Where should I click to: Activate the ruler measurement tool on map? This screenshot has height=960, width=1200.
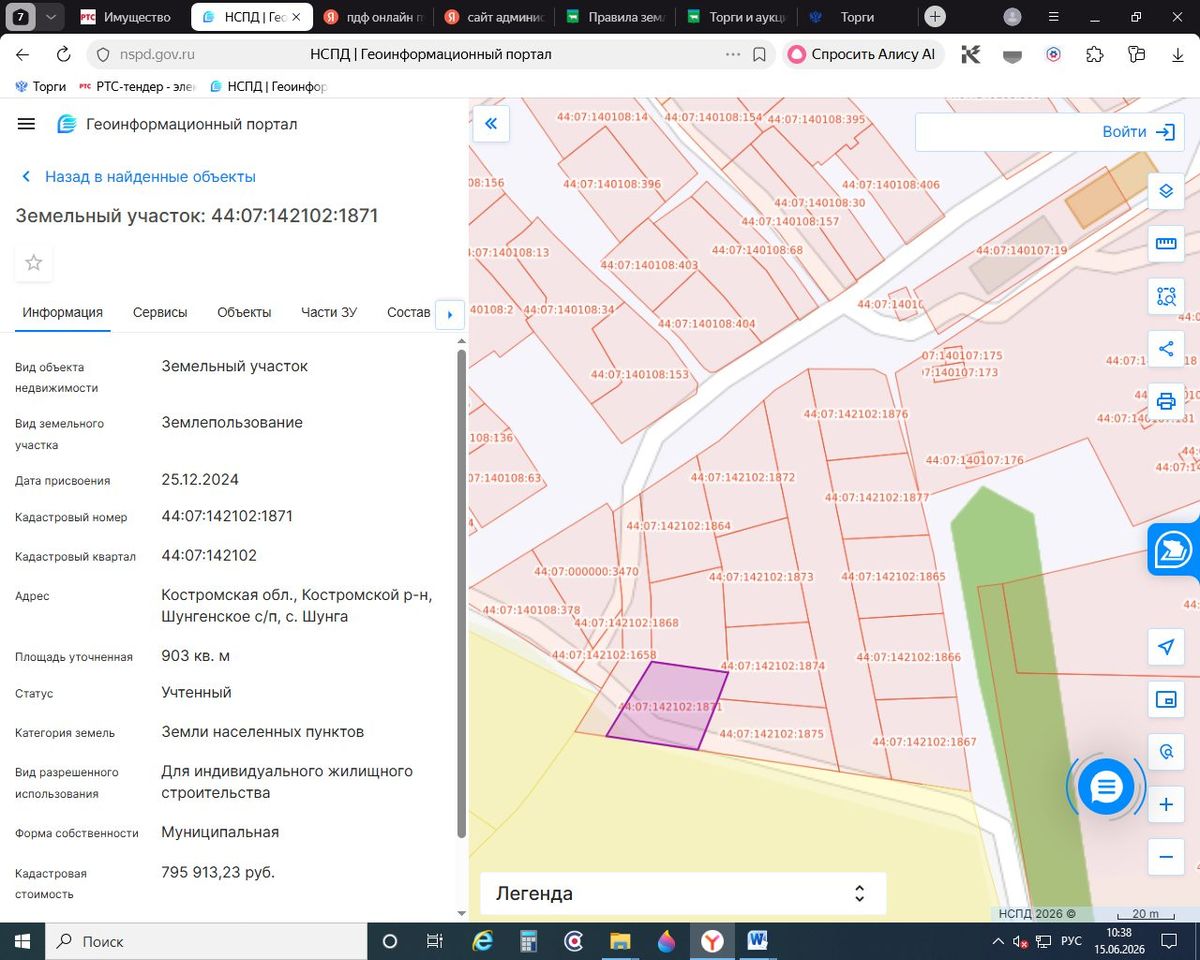1166,243
